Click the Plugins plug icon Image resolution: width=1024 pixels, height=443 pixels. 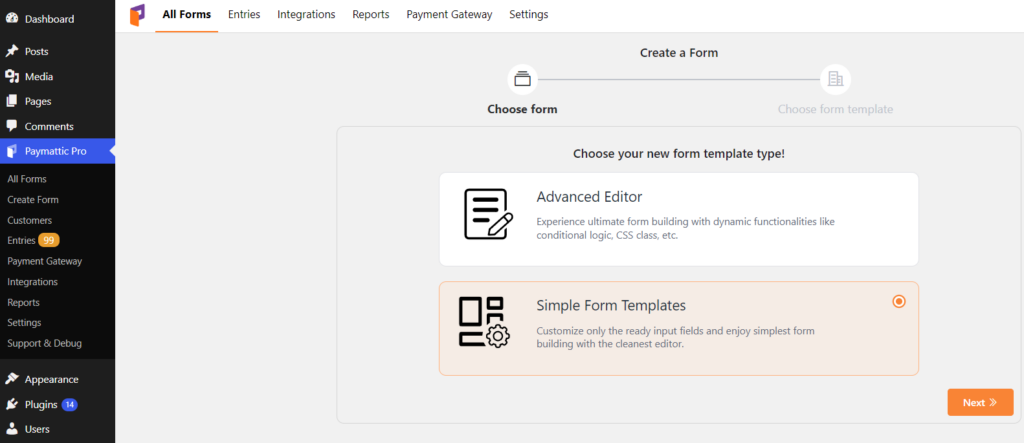point(12,404)
